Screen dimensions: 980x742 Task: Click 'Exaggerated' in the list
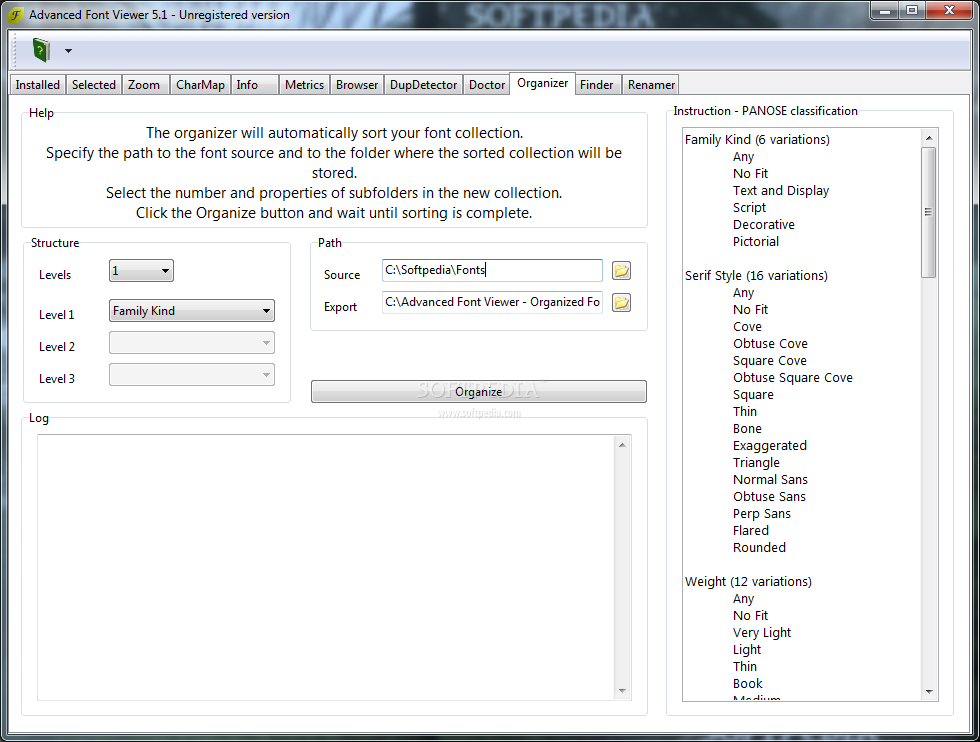click(769, 446)
